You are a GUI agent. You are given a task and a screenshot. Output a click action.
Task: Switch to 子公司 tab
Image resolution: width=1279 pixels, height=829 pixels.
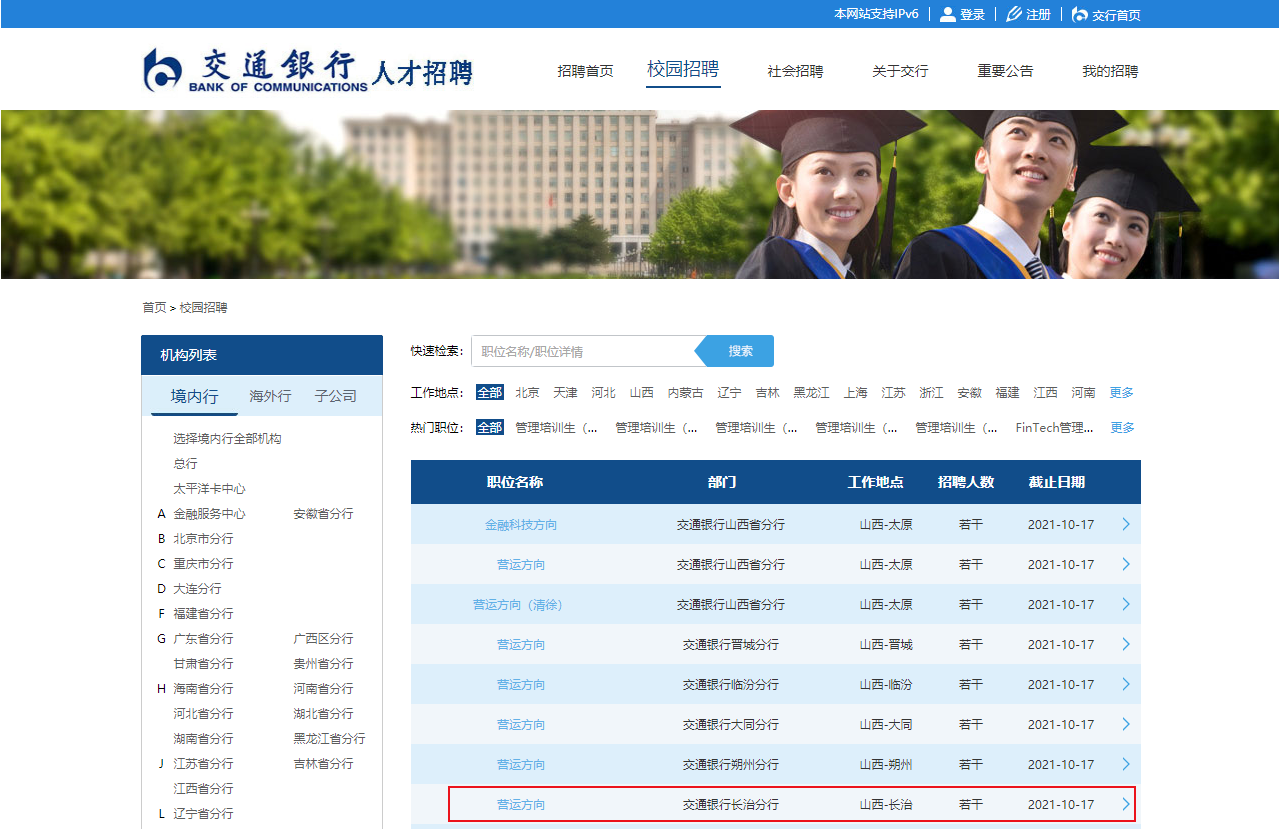click(335, 396)
